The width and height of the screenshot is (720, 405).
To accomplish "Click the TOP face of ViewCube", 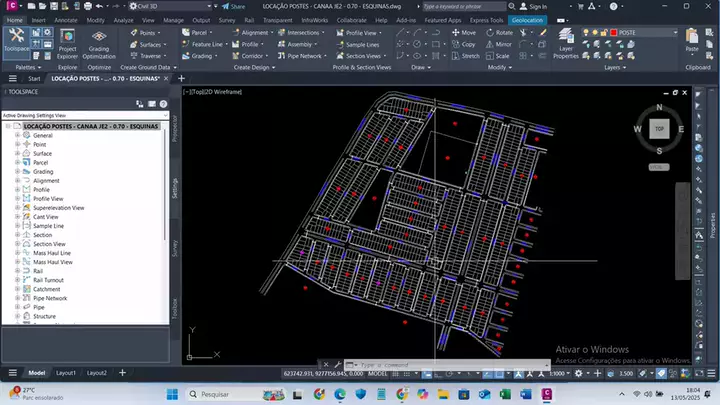I will pos(659,129).
